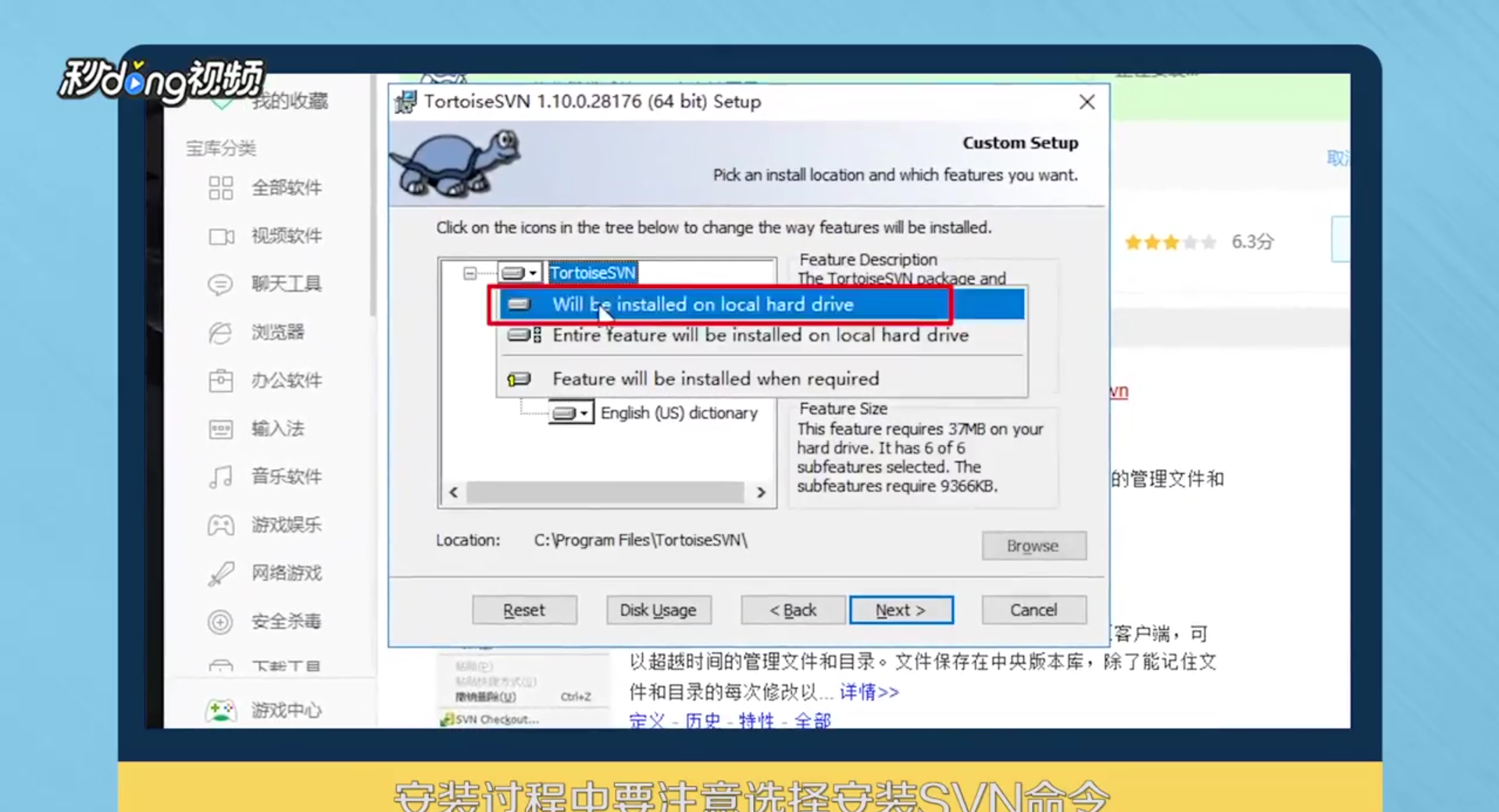Screen dimensions: 1499x812
Task: Click the SVN Checkout thumbnail entry
Action: [491, 720]
